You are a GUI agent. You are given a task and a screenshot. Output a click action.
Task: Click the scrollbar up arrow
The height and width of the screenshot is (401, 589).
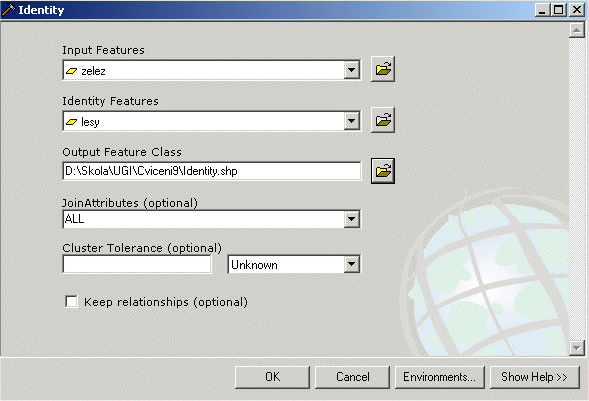577,30
